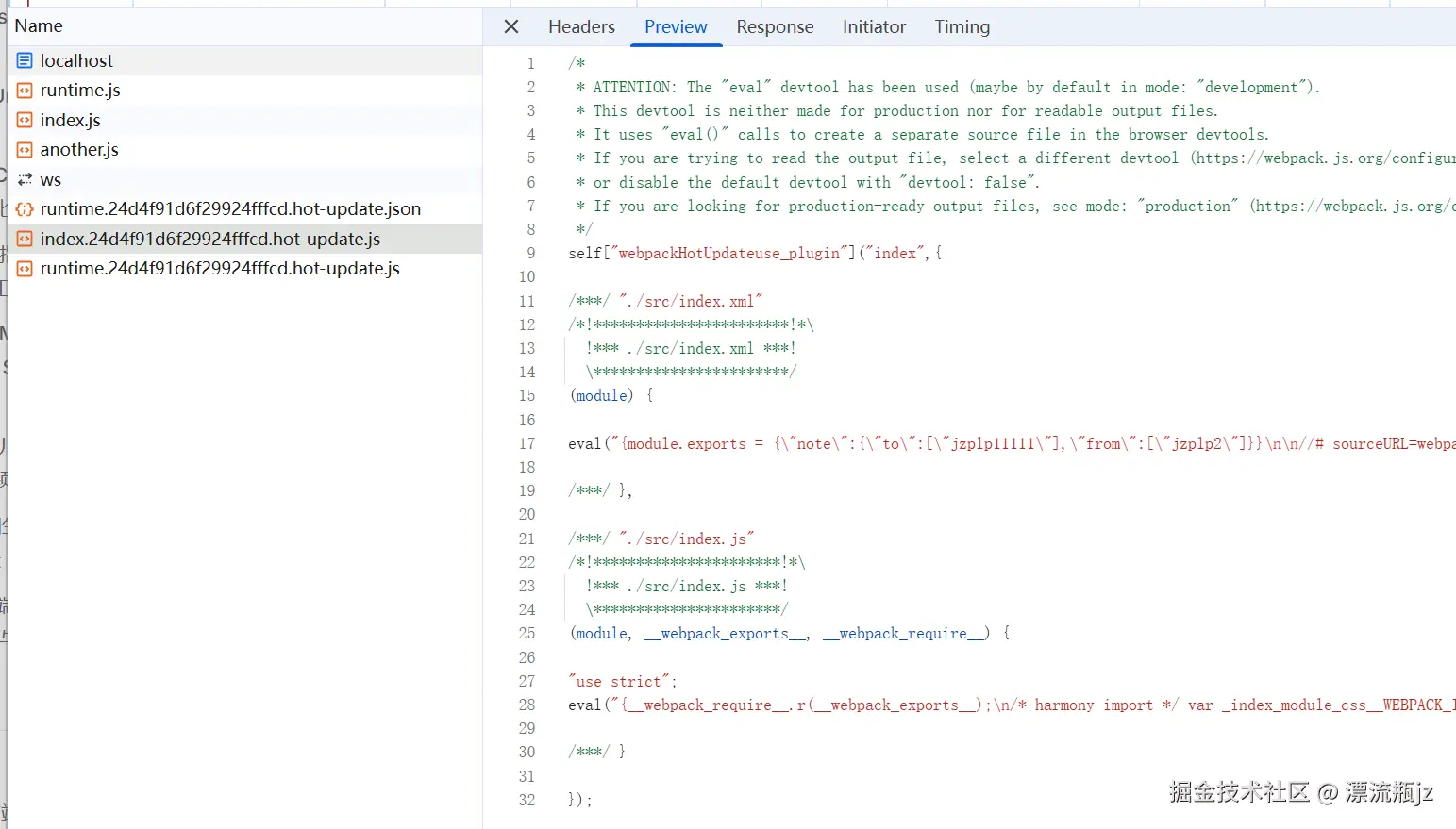Viewport: 1456px width, 829px height.
Task: Select the localhost request row
Action: (x=245, y=60)
